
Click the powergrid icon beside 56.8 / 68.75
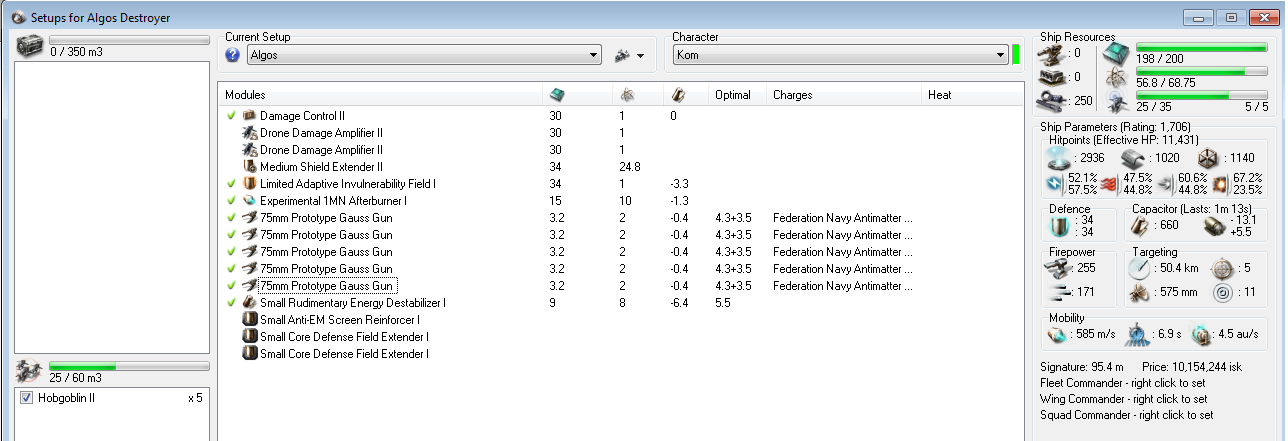tap(1115, 79)
